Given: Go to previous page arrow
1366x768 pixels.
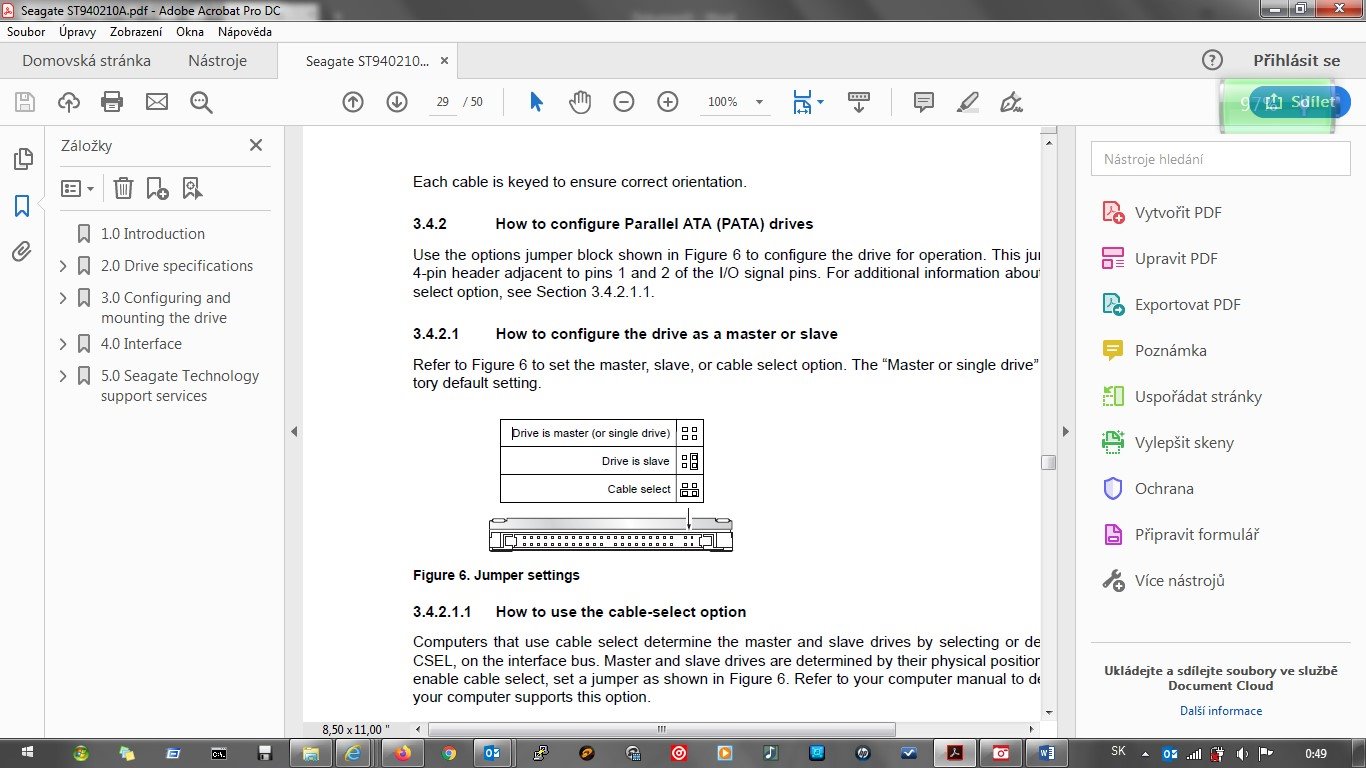Looking at the screenshot, I should point(353,102).
